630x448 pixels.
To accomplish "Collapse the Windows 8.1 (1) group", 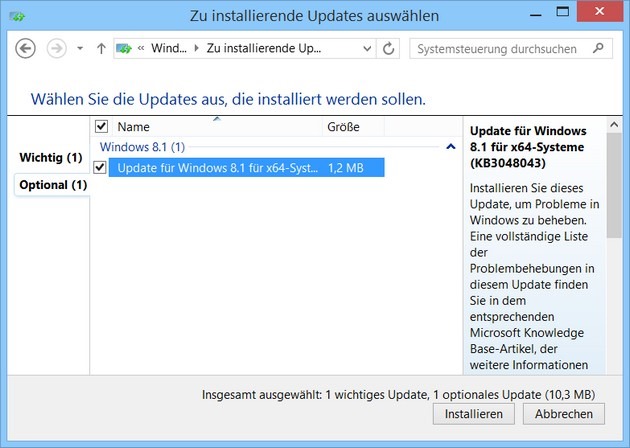I will 450,147.
